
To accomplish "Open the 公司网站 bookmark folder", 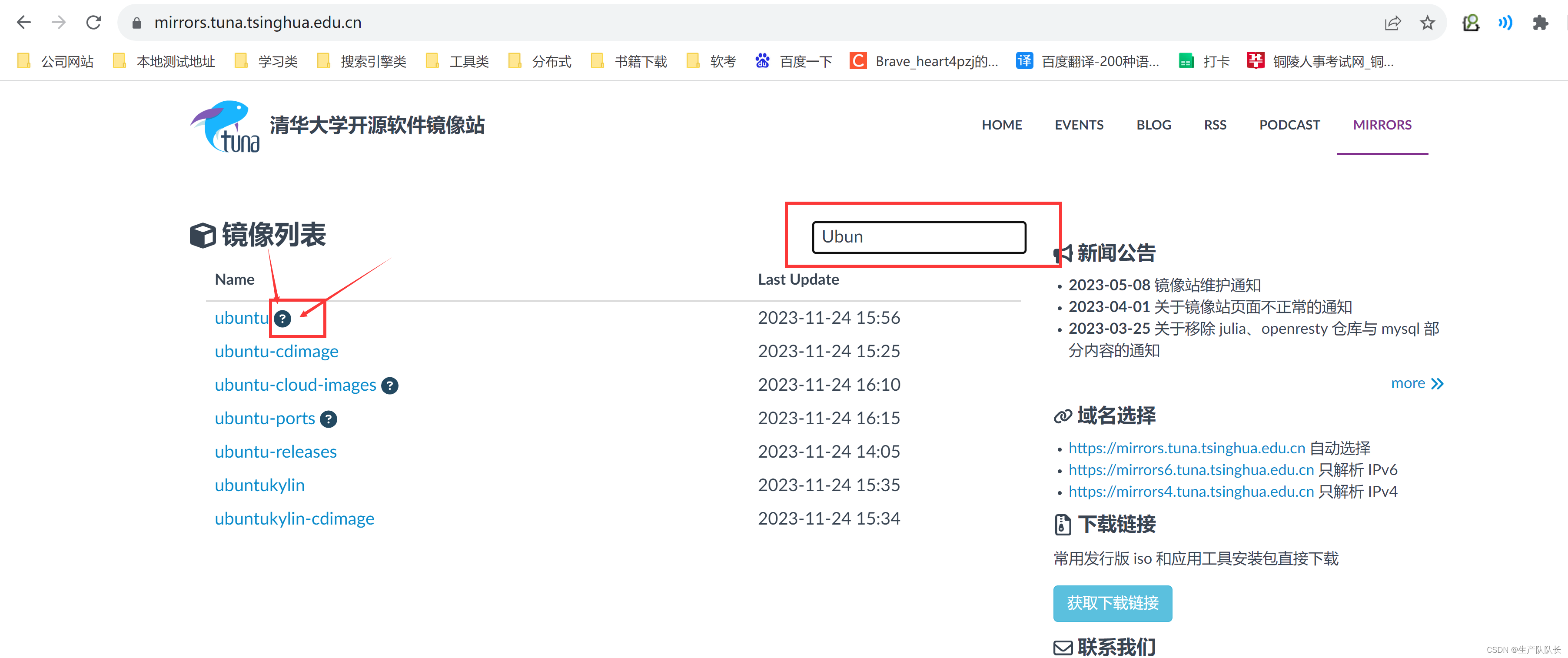I will click(x=55, y=61).
